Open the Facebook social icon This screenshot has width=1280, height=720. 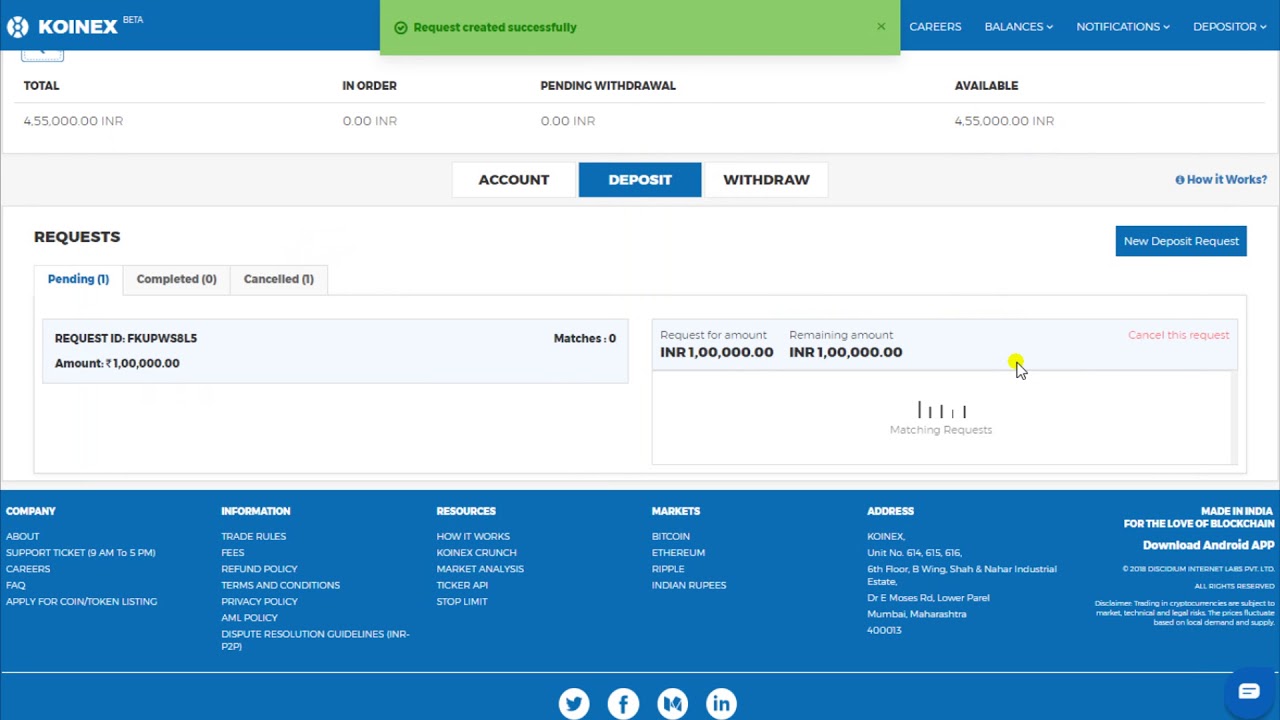tap(623, 703)
